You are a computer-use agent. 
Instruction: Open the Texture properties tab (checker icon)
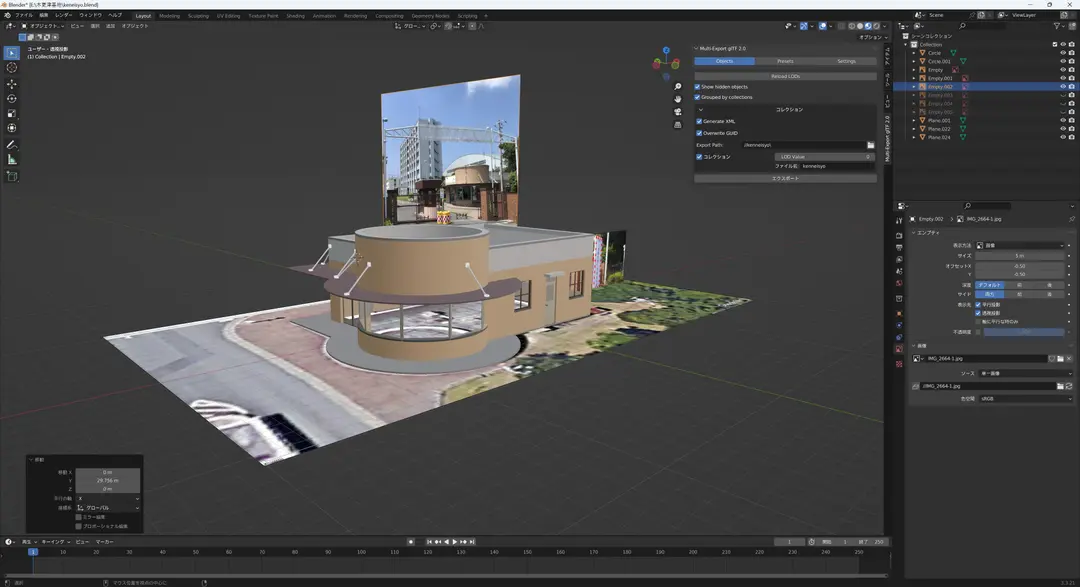click(x=899, y=364)
